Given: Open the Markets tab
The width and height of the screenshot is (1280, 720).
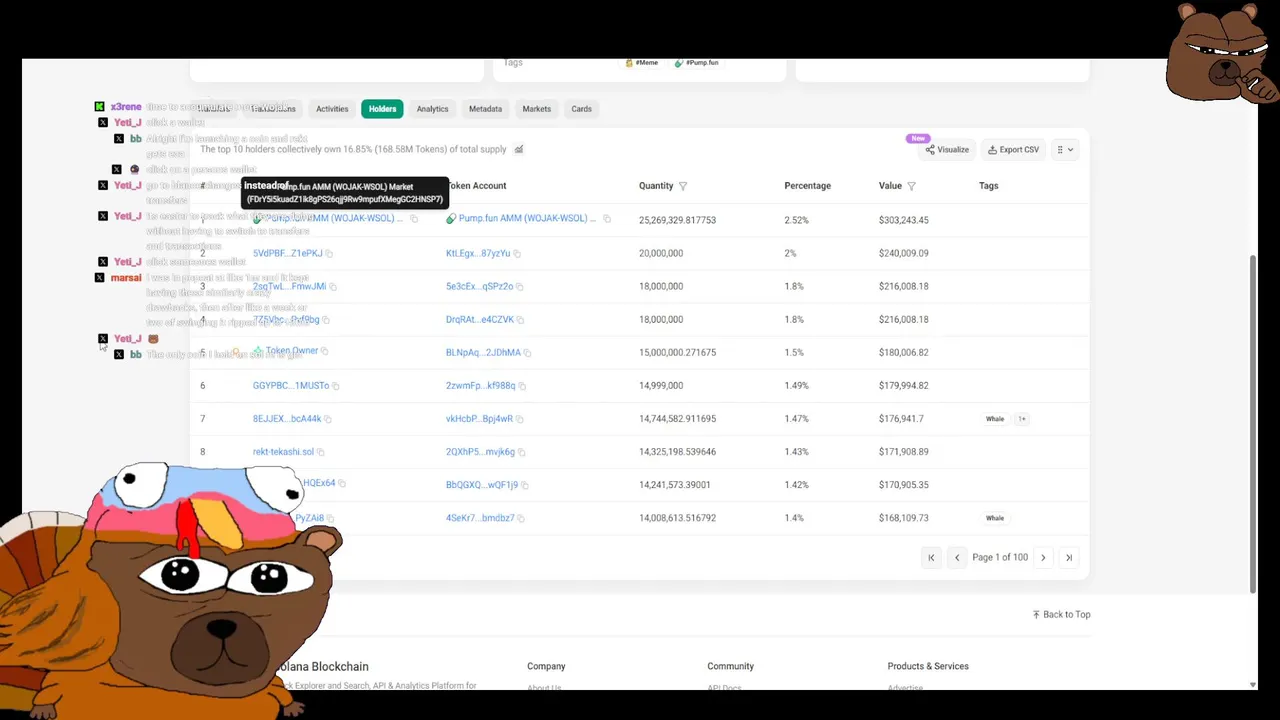Looking at the screenshot, I should pyautogui.click(x=536, y=109).
